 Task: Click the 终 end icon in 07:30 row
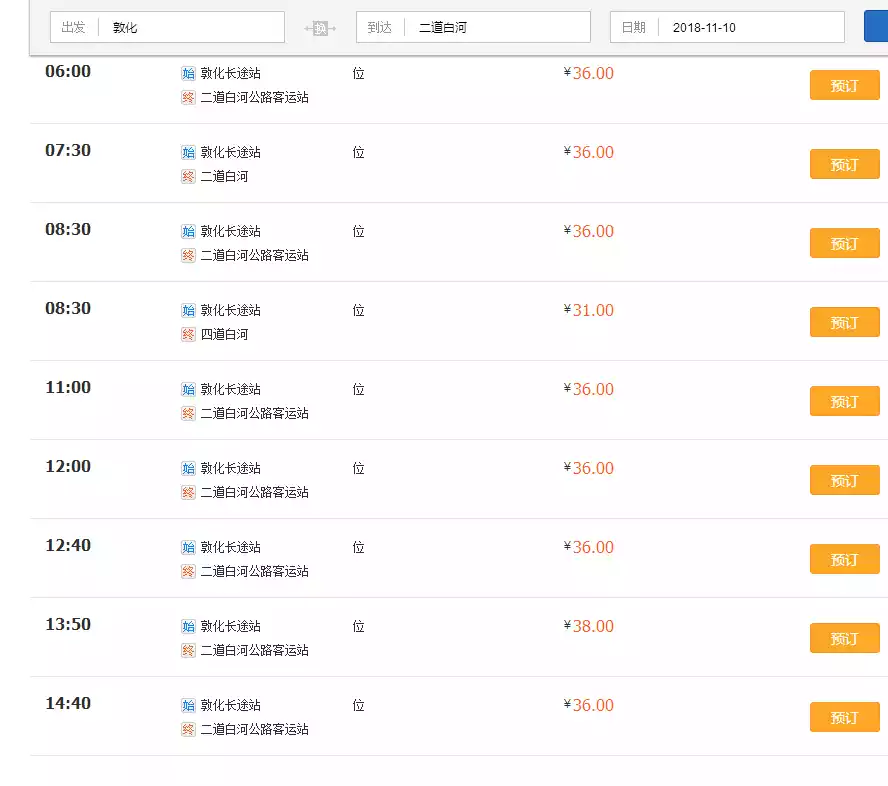(x=188, y=176)
